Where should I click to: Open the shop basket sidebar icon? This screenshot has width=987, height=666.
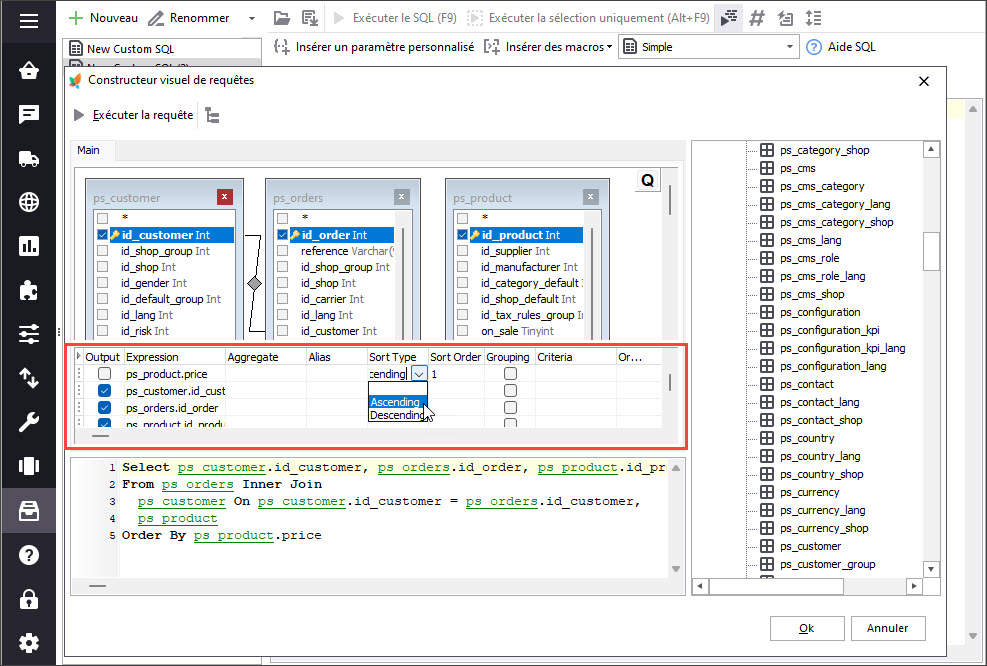tap(28, 70)
